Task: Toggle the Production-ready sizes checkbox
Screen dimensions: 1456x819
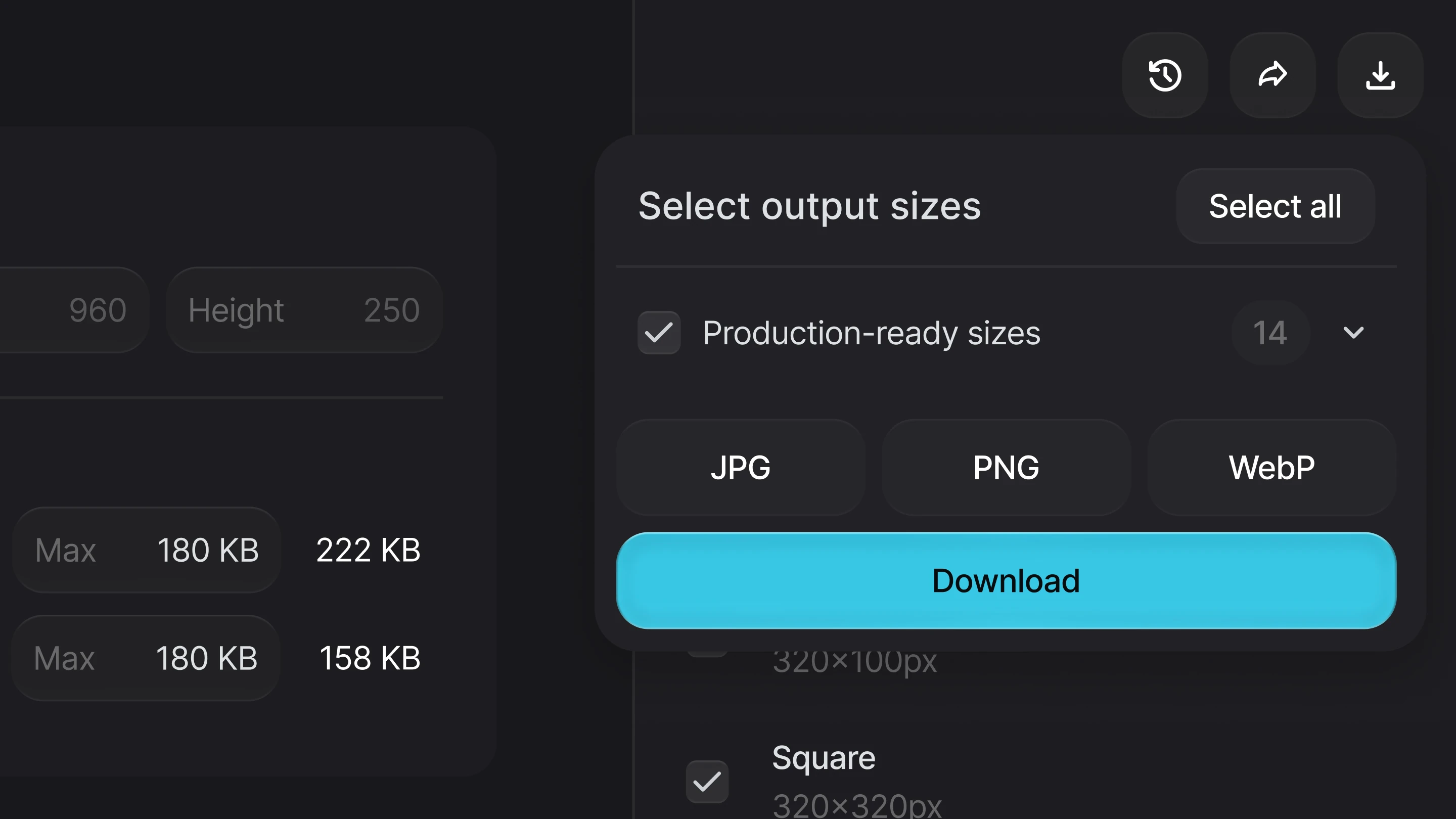Action: click(x=659, y=332)
